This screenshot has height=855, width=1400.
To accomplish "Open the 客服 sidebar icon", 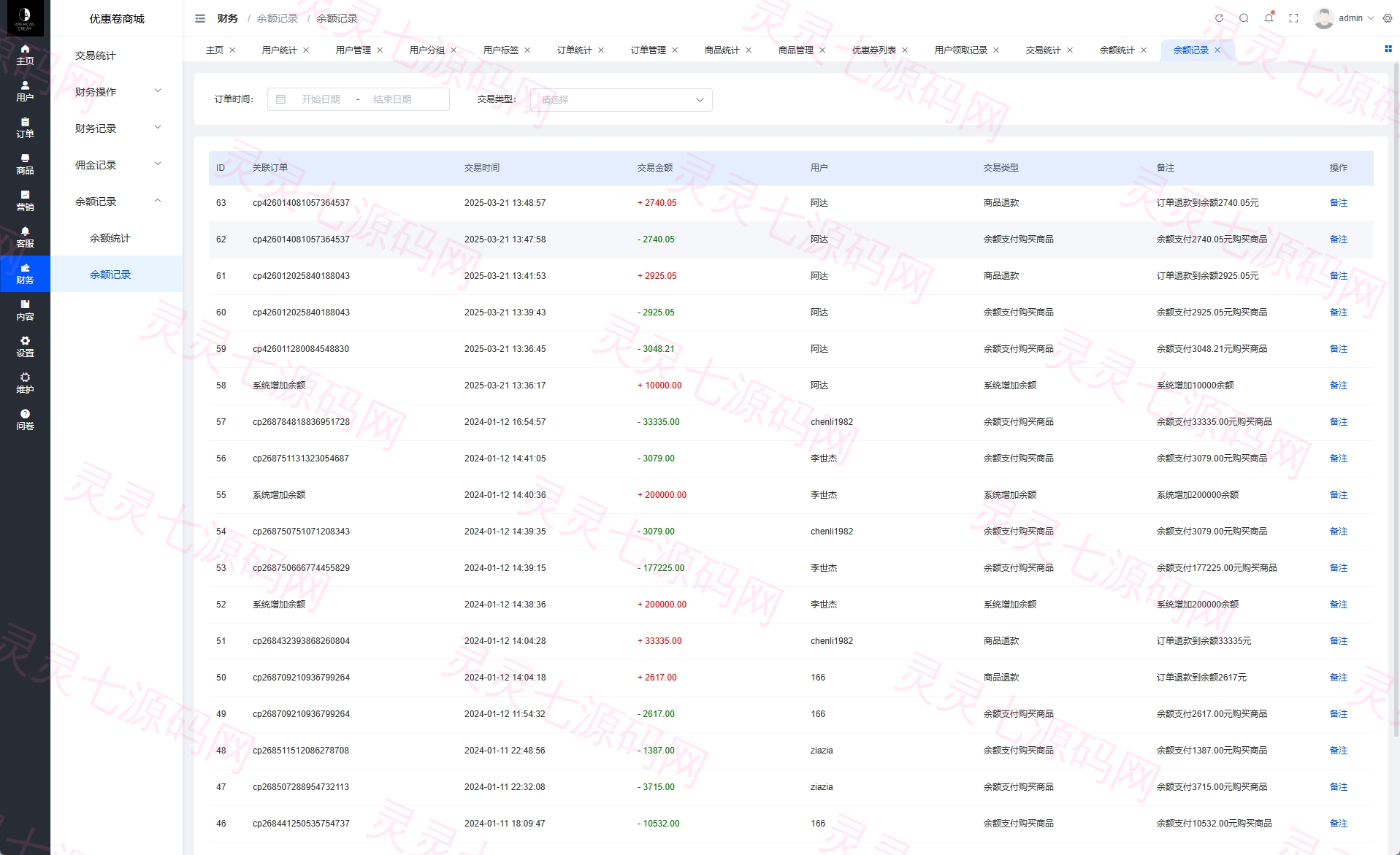I will (25, 237).
